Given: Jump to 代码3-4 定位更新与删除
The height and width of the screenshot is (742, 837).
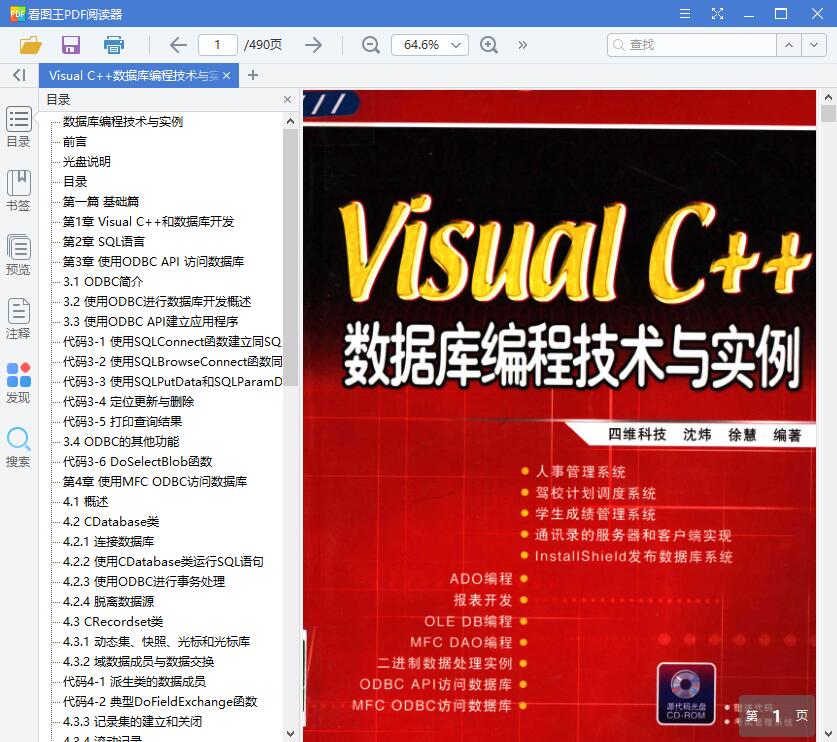Looking at the screenshot, I should point(129,402).
